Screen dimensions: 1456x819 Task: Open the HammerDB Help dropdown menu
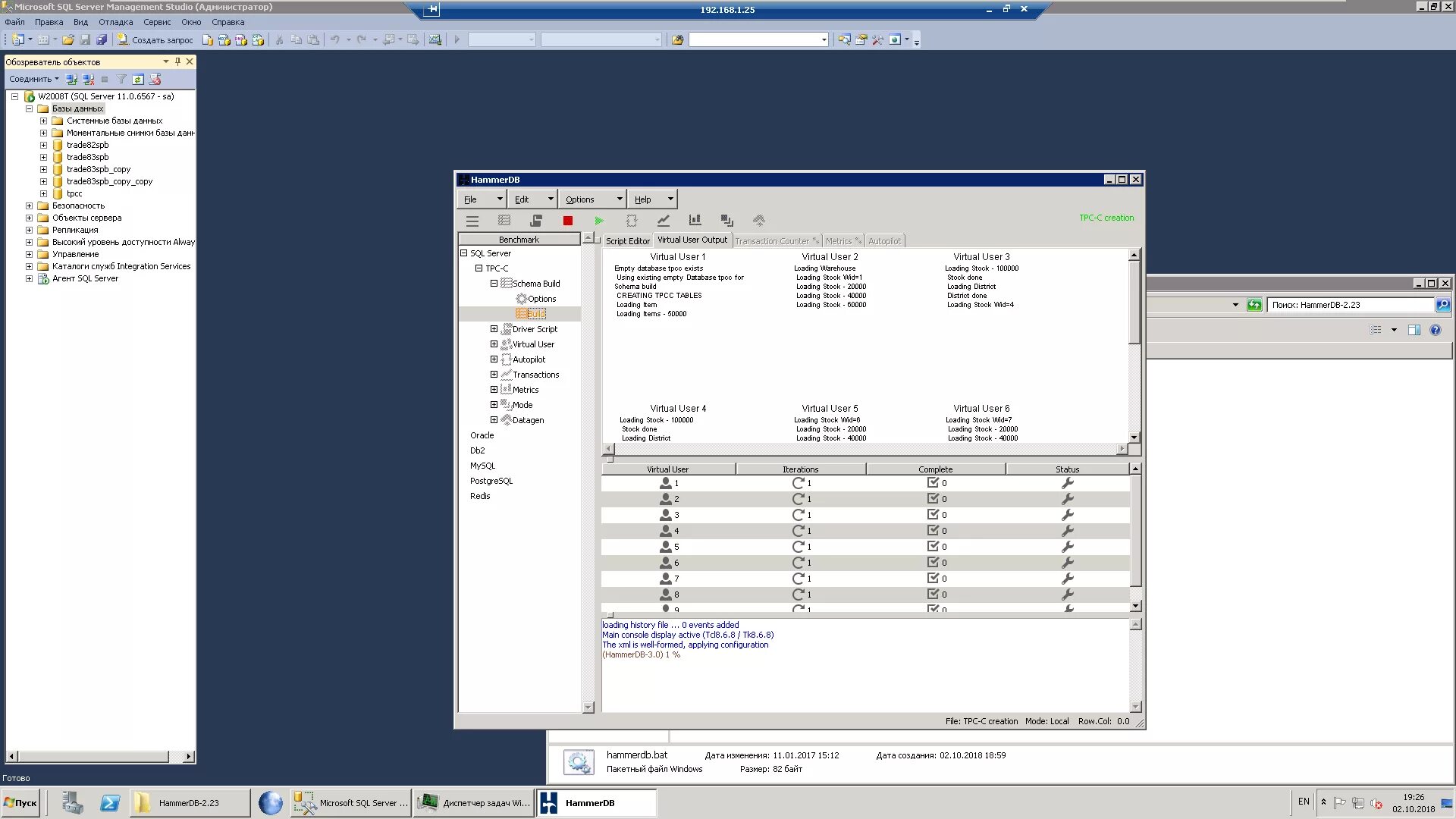point(653,199)
